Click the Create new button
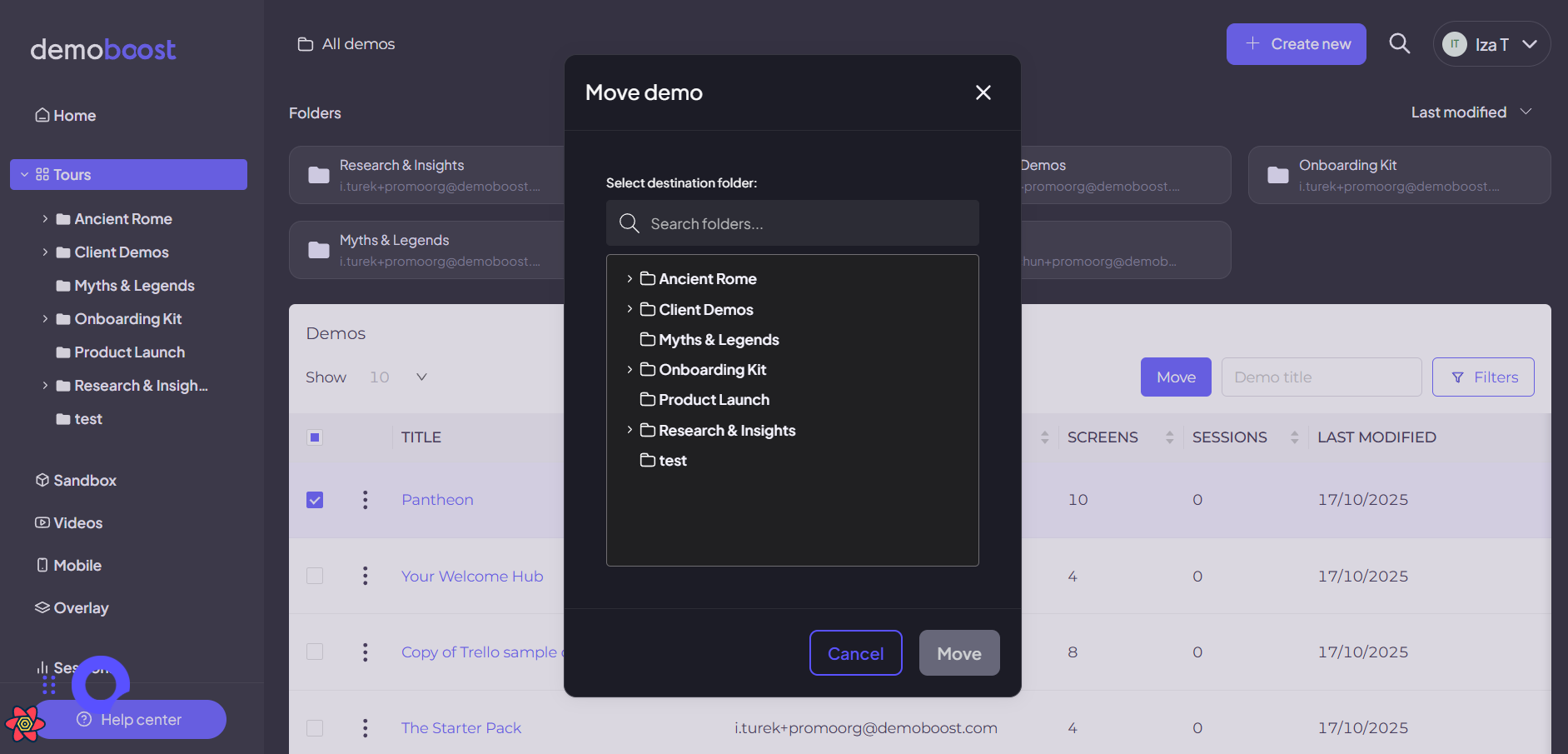Screen dimensions: 1568x754 click(x=1296, y=44)
